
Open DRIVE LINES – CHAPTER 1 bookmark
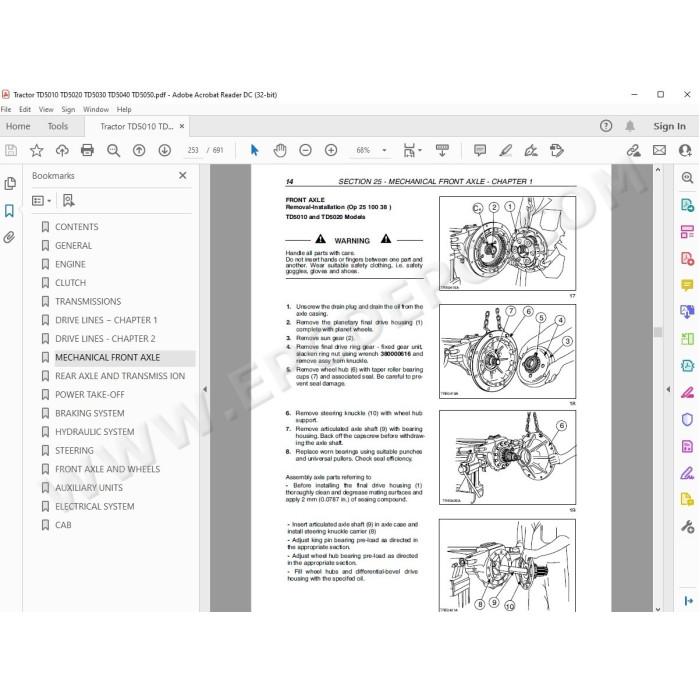point(106,320)
